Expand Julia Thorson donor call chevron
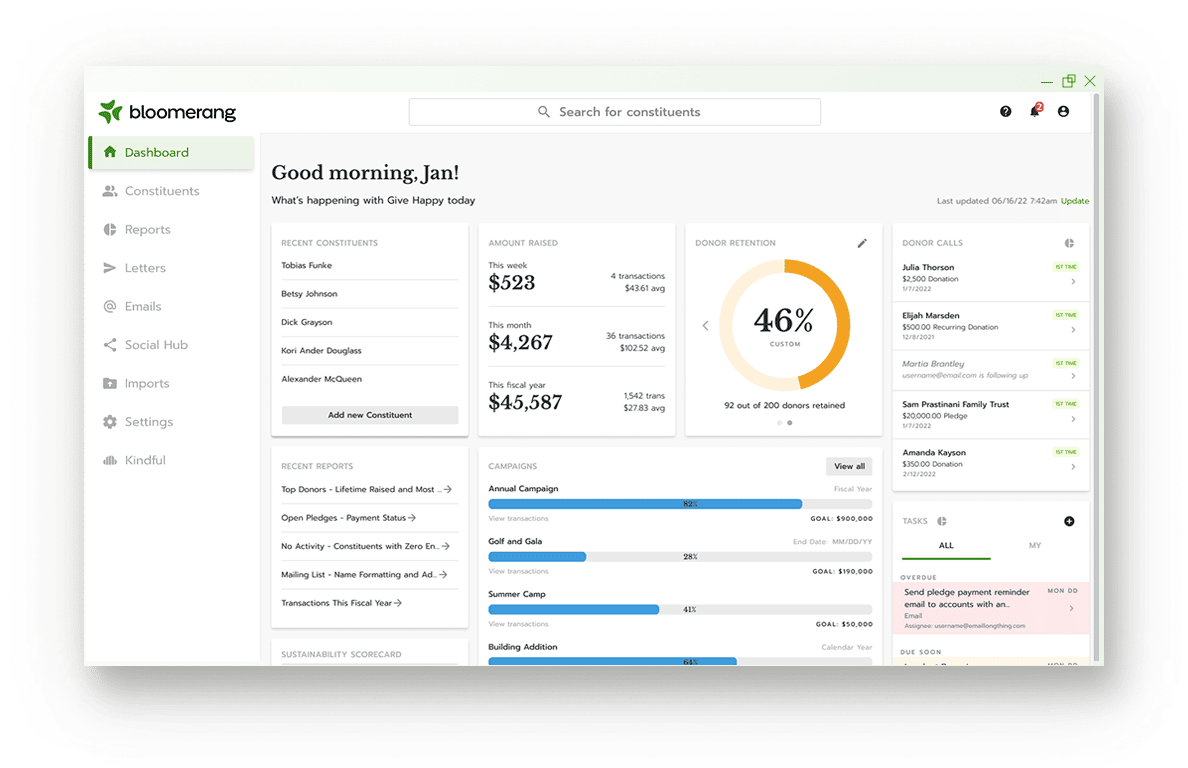The width and height of the screenshot is (1188, 768). [x=1073, y=282]
